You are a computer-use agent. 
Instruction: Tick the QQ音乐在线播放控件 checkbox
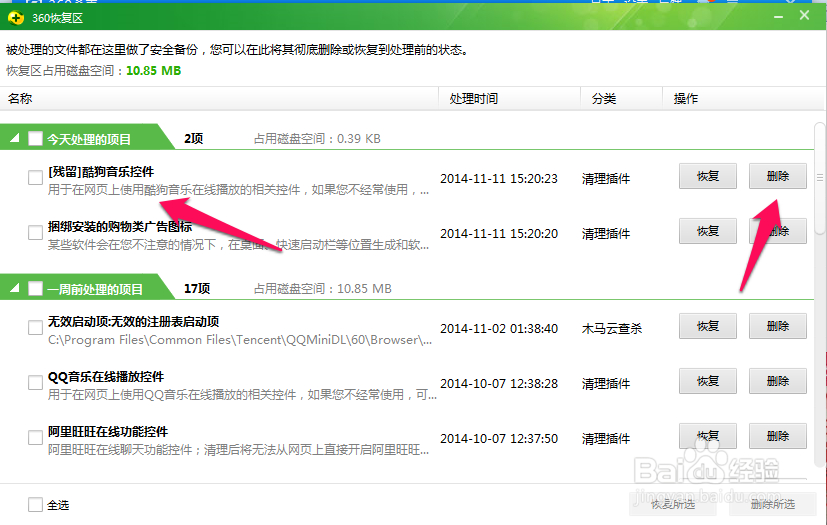coord(35,383)
